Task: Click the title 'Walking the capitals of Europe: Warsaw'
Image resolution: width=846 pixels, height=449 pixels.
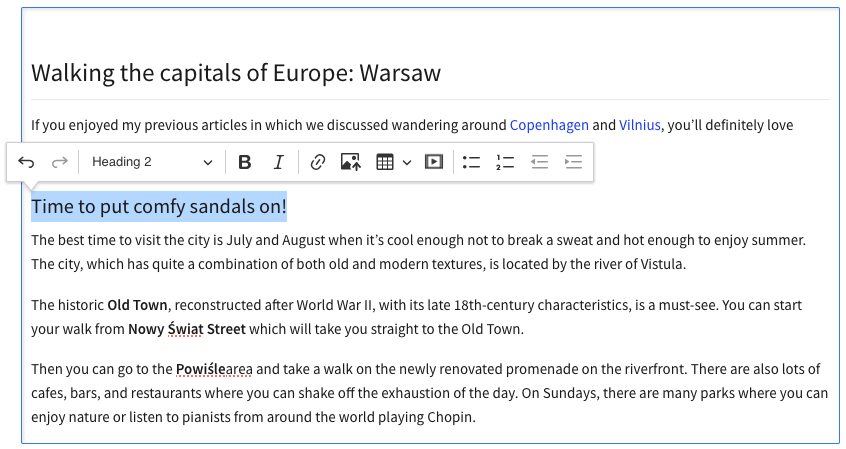Action: pos(236,73)
